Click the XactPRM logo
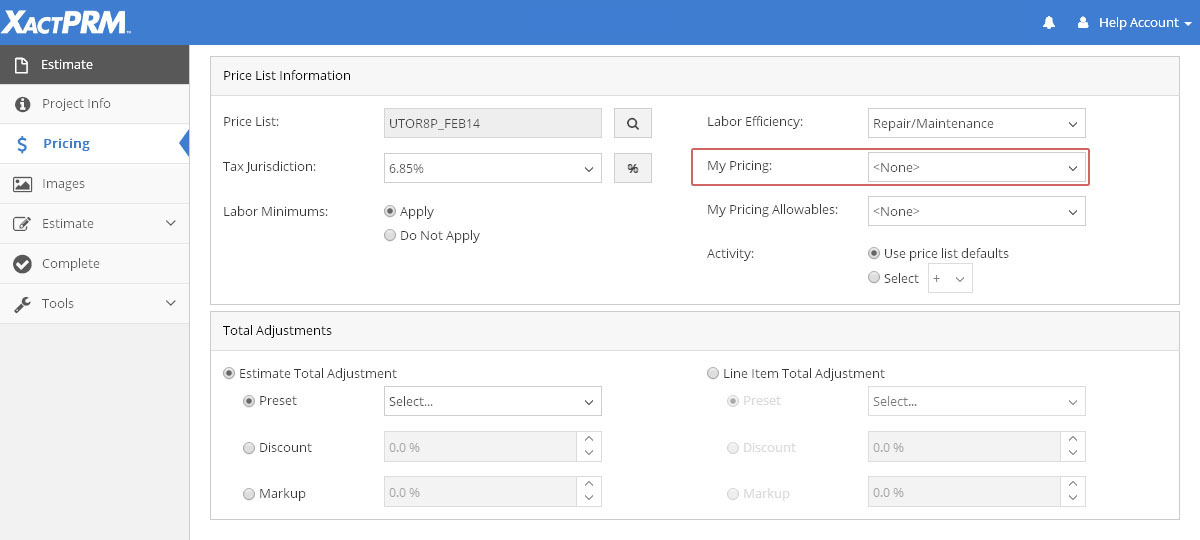1200x540 pixels. (66, 22)
